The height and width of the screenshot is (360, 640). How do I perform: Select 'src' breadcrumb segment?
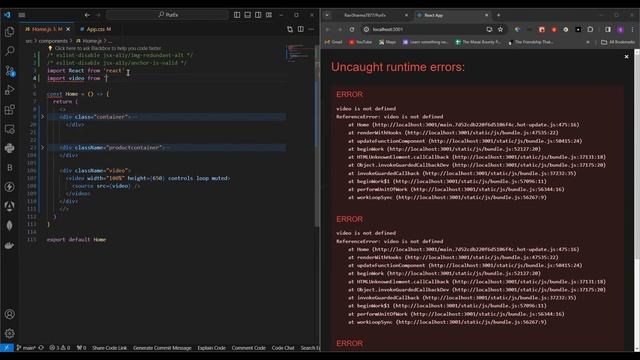point(29,41)
